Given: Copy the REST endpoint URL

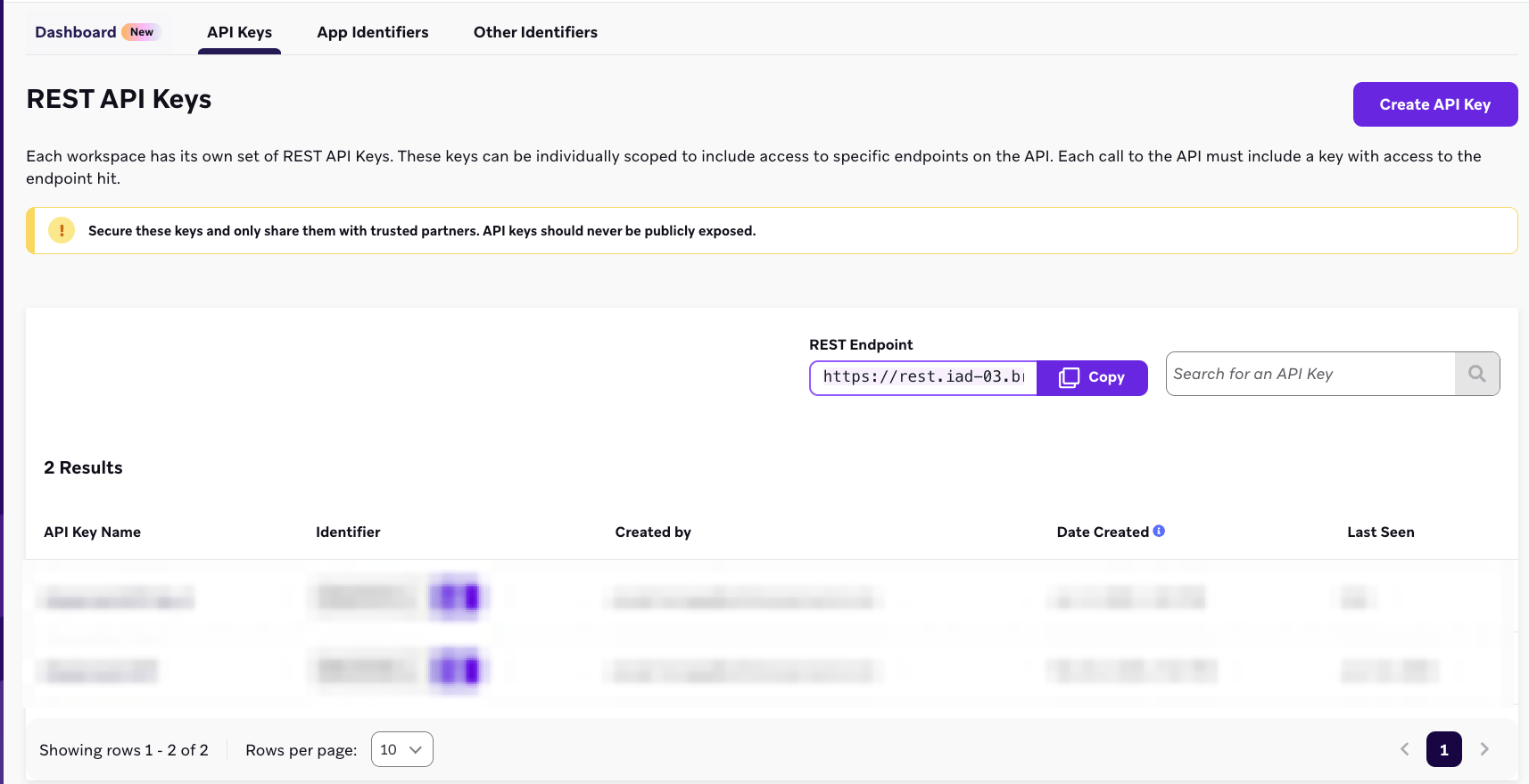Looking at the screenshot, I should click(1092, 378).
